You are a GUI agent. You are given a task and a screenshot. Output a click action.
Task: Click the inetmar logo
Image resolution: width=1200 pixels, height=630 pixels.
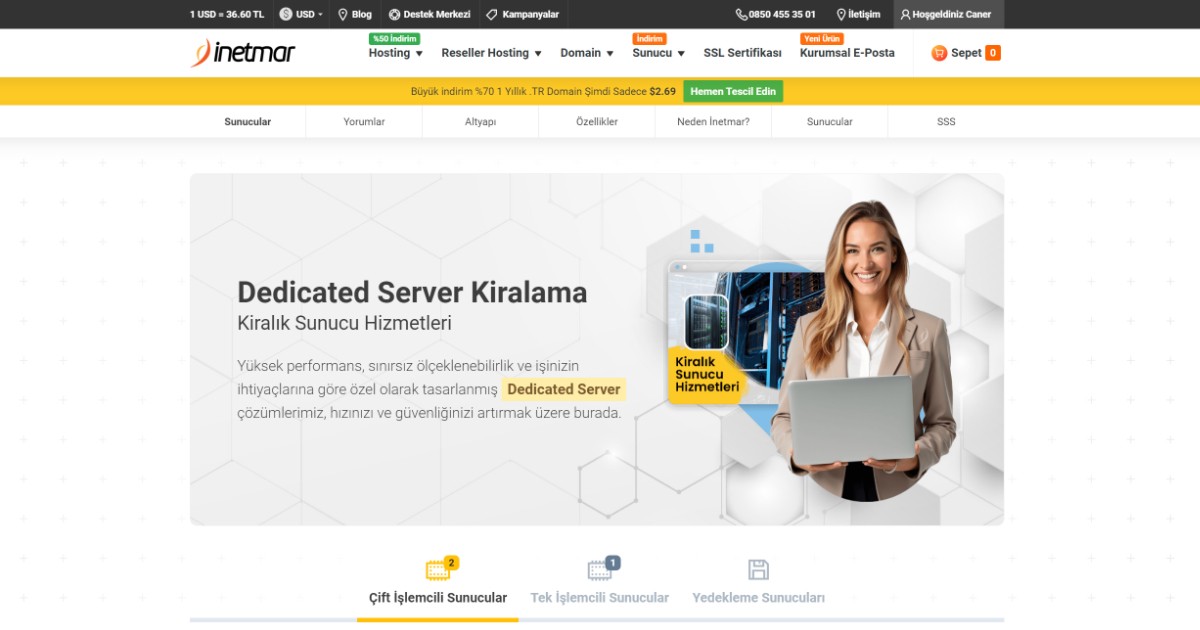point(243,52)
